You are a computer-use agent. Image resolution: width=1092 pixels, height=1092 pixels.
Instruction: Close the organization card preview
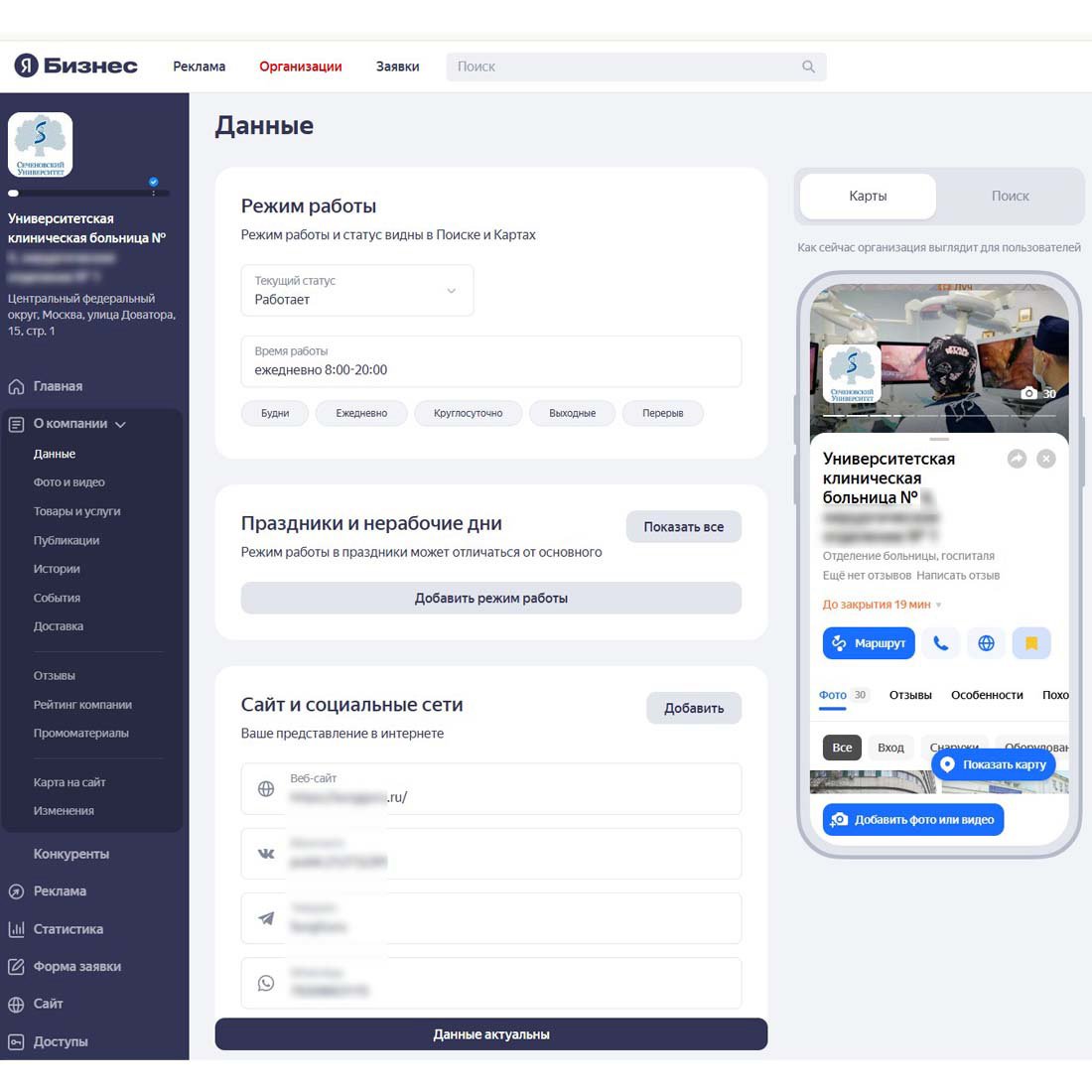pyautogui.click(x=1046, y=459)
